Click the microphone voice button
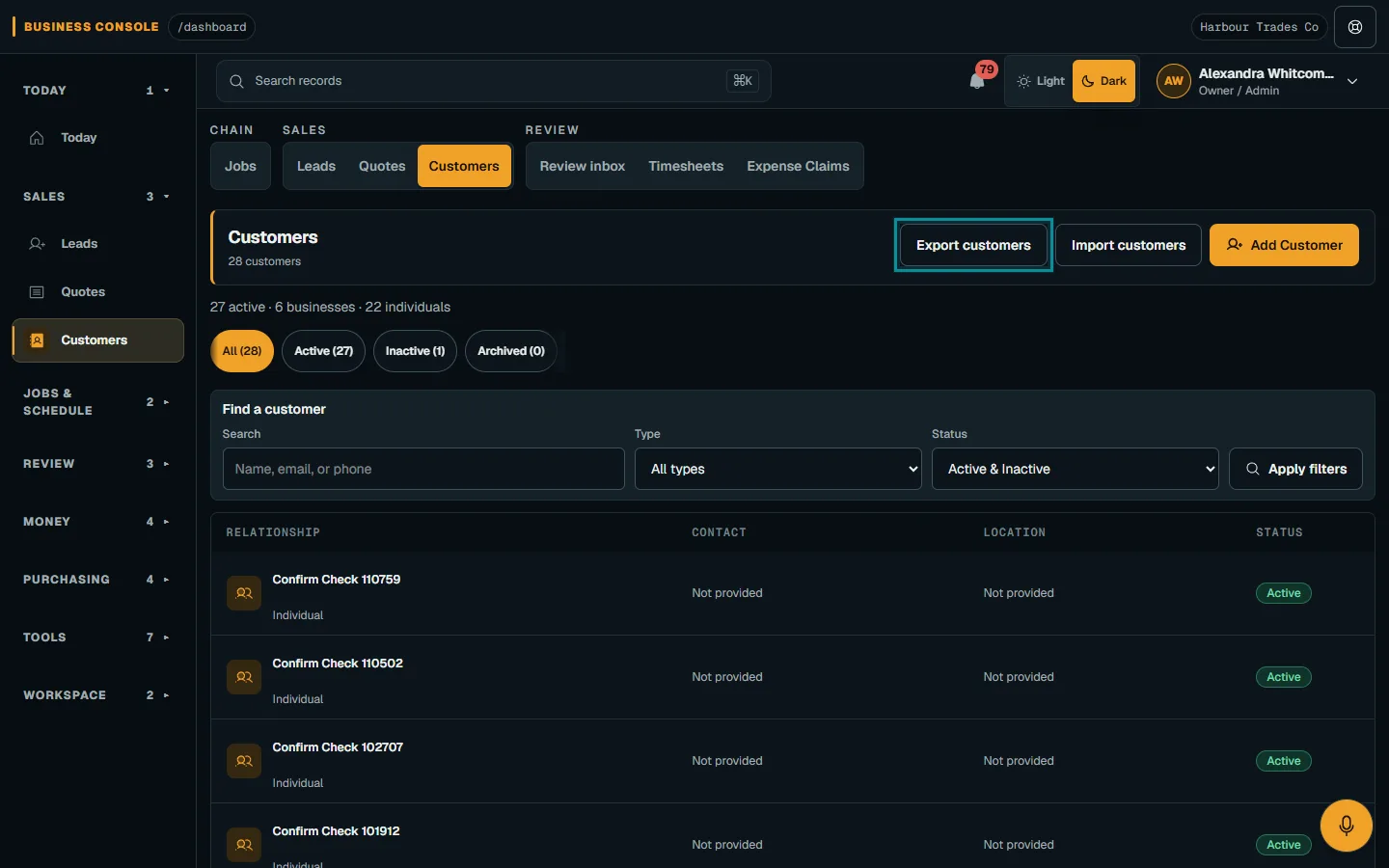This screenshot has width=1389, height=868. [x=1347, y=826]
